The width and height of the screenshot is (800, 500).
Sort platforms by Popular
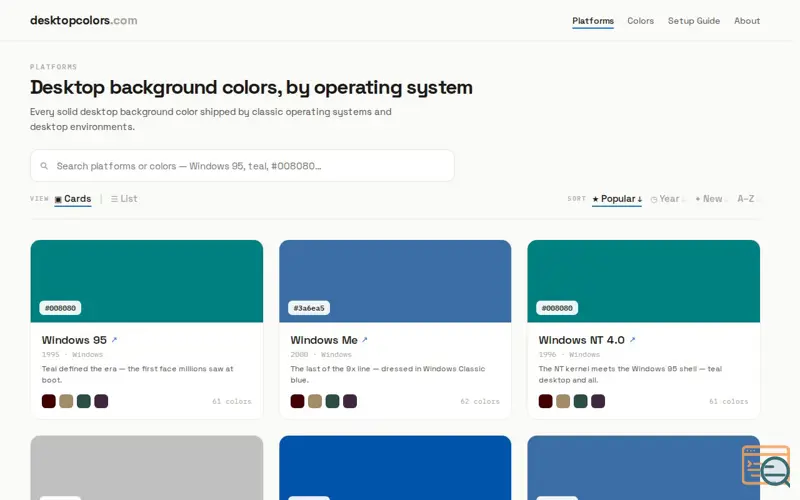pos(617,199)
